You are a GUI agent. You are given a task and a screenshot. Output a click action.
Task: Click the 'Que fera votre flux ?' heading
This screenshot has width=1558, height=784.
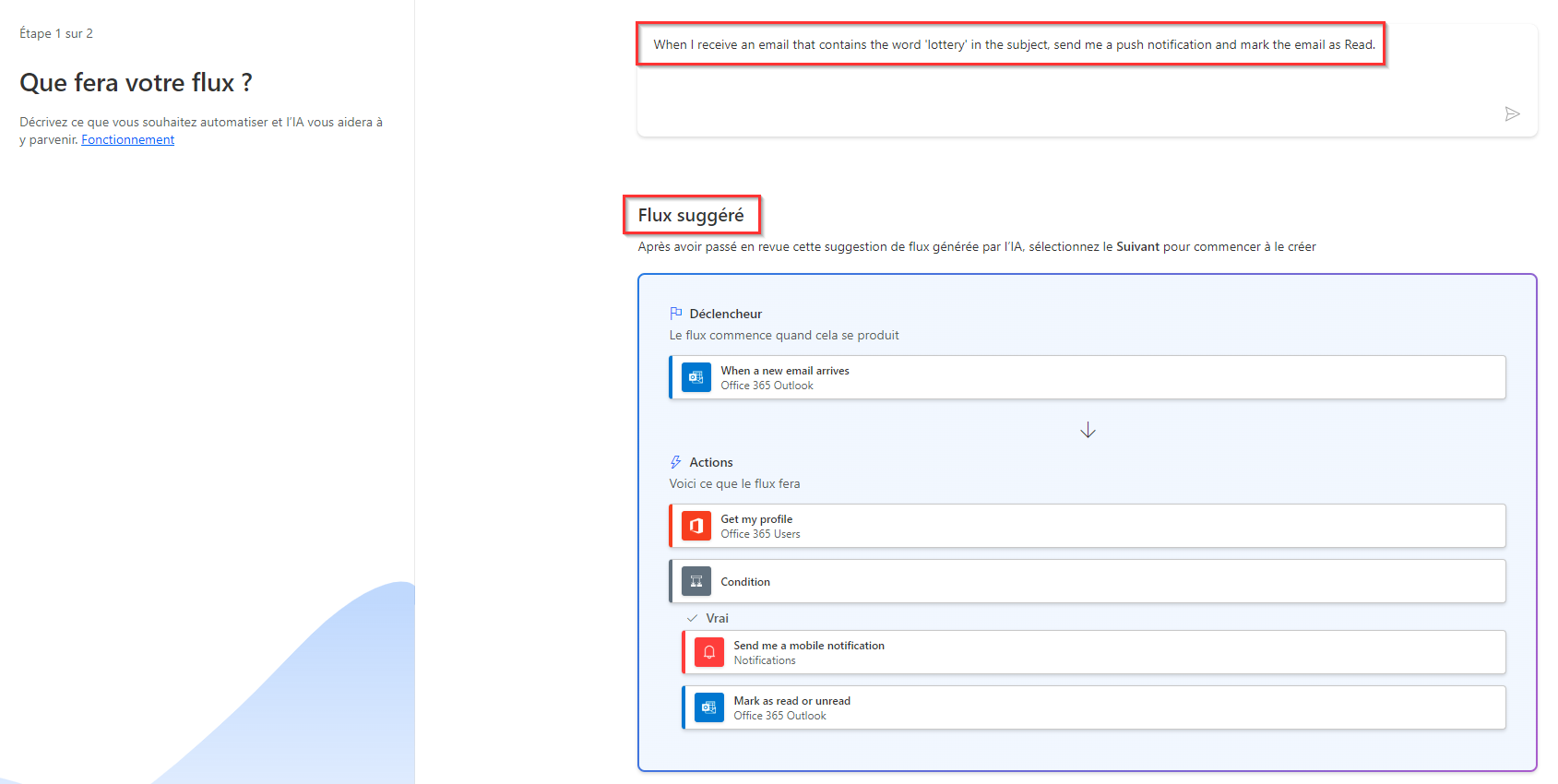[137, 83]
